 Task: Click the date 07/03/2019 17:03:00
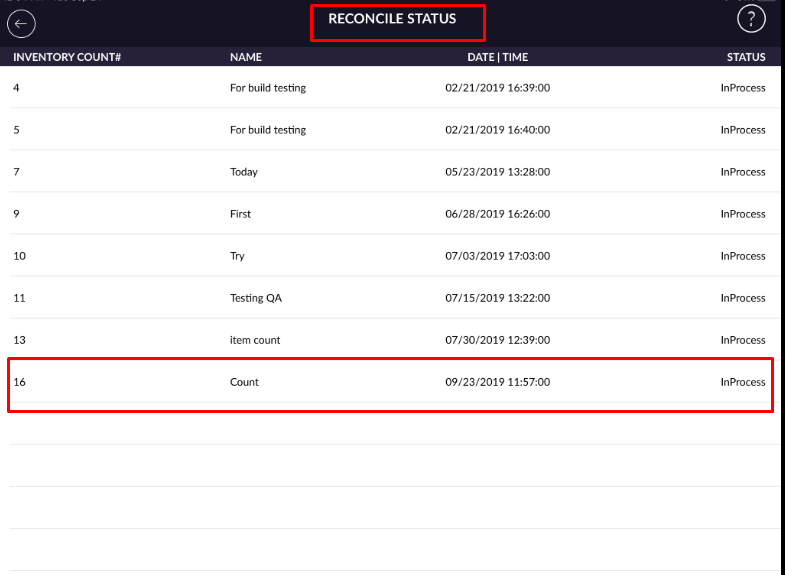[x=497, y=256]
